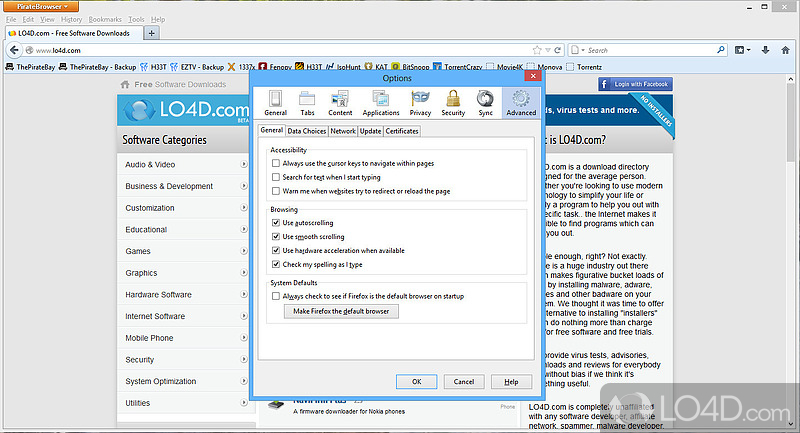This screenshot has width=800, height=433.
Task: Open the Sync options panel icon
Action: point(485,103)
